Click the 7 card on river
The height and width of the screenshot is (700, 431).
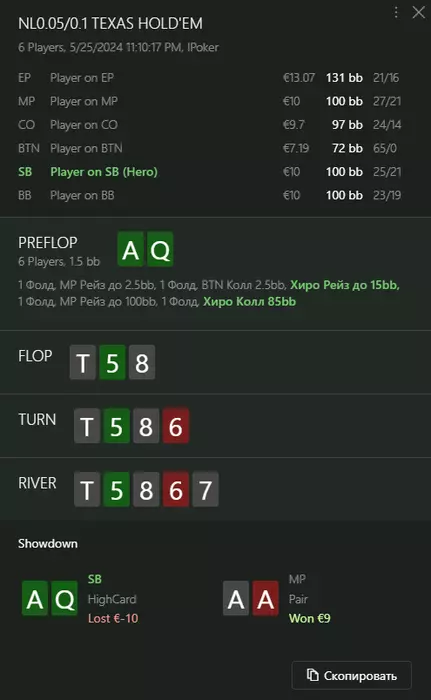tap(205, 489)
